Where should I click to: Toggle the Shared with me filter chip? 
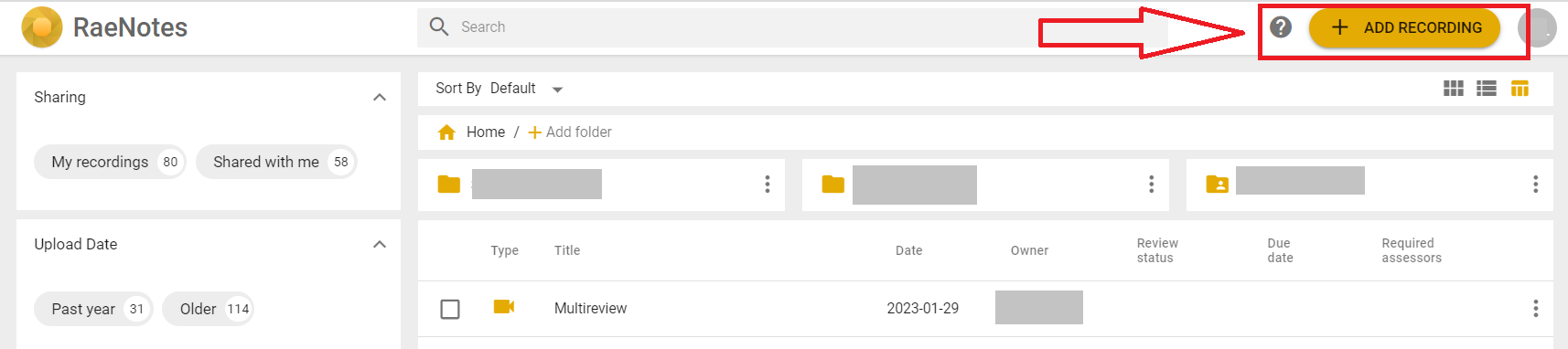click(x=276, y=162)
